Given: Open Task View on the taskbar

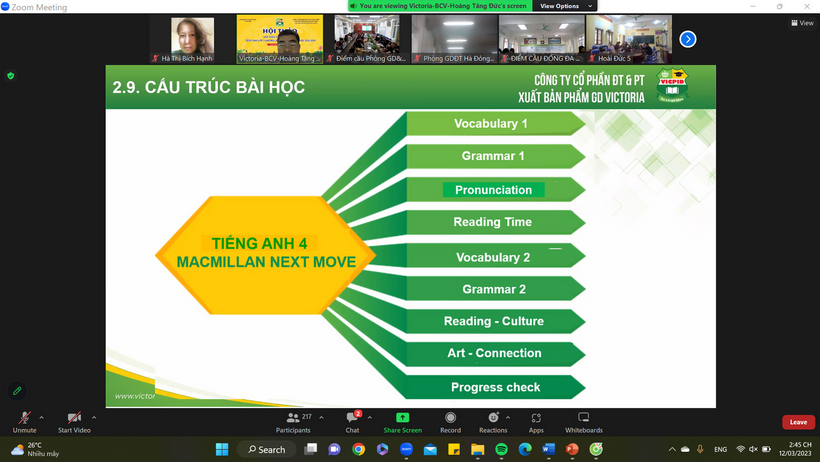Looking at the screenshot, I should coord(311,449).
